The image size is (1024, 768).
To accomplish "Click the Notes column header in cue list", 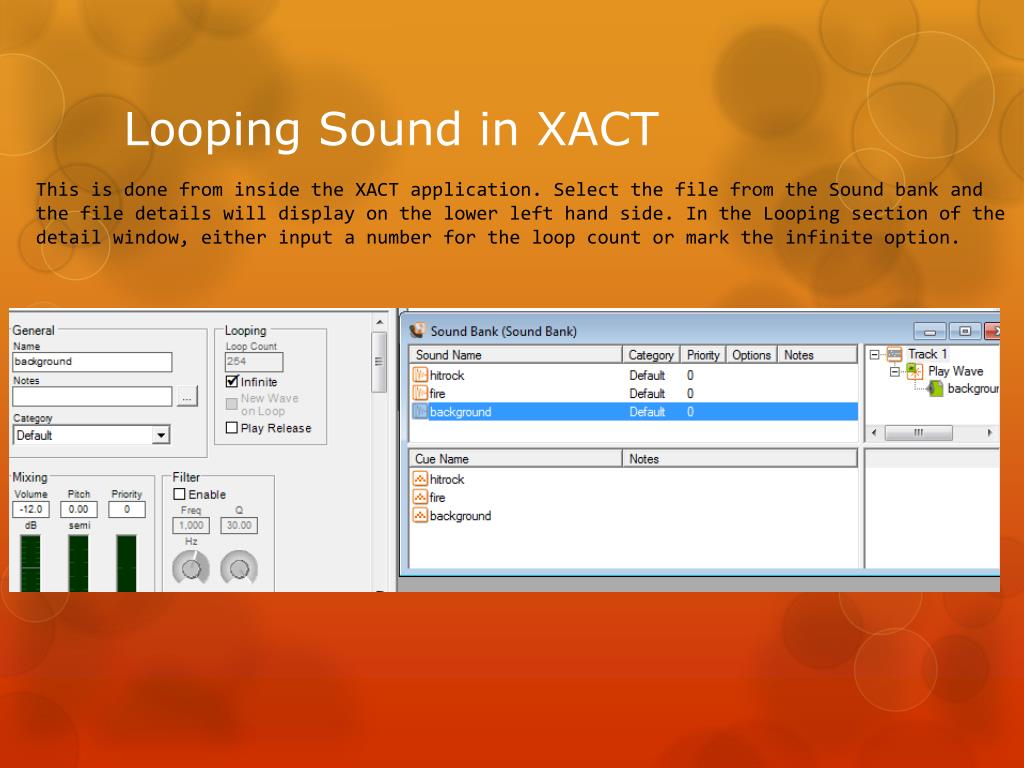I will pos(739,458).
